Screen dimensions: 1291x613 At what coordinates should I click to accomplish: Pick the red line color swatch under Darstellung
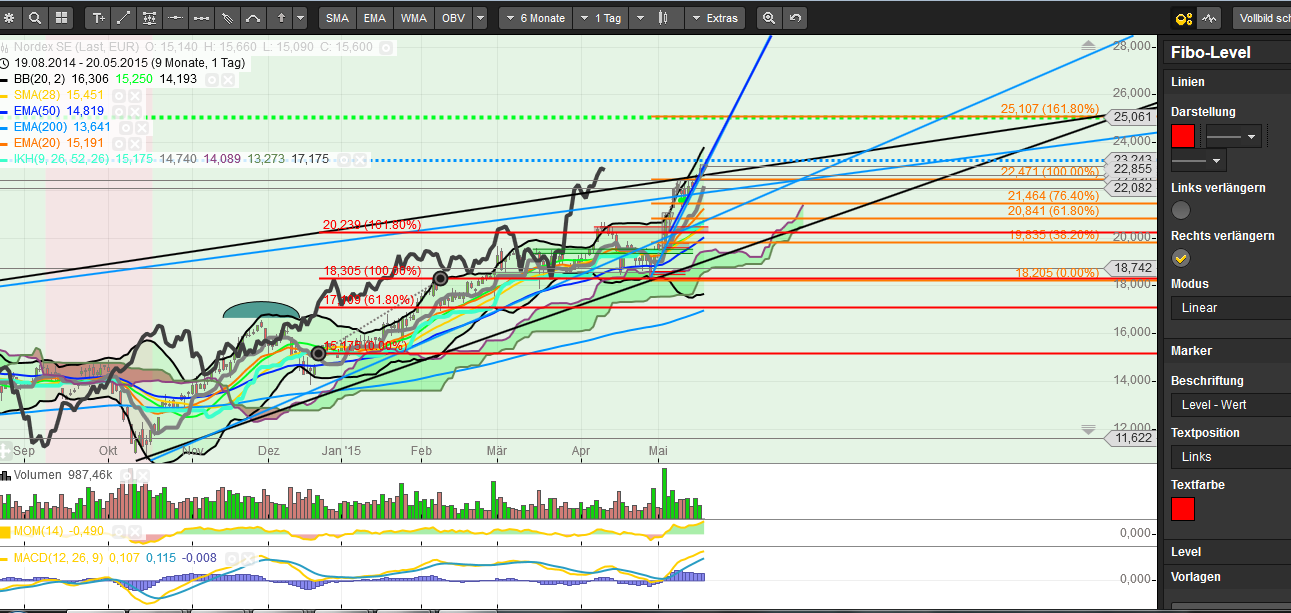(x=1183, y=136)
